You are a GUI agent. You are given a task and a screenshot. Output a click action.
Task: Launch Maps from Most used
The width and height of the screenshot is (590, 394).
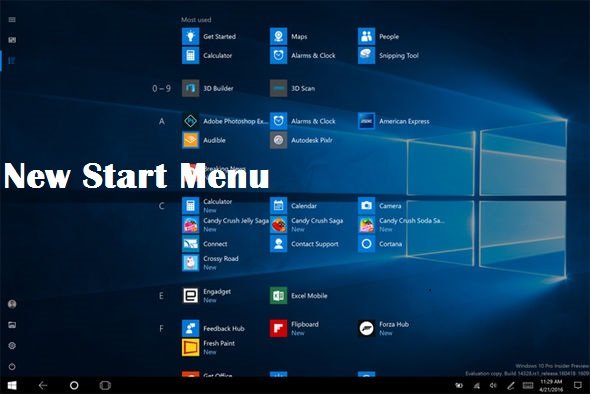(289, 37)
